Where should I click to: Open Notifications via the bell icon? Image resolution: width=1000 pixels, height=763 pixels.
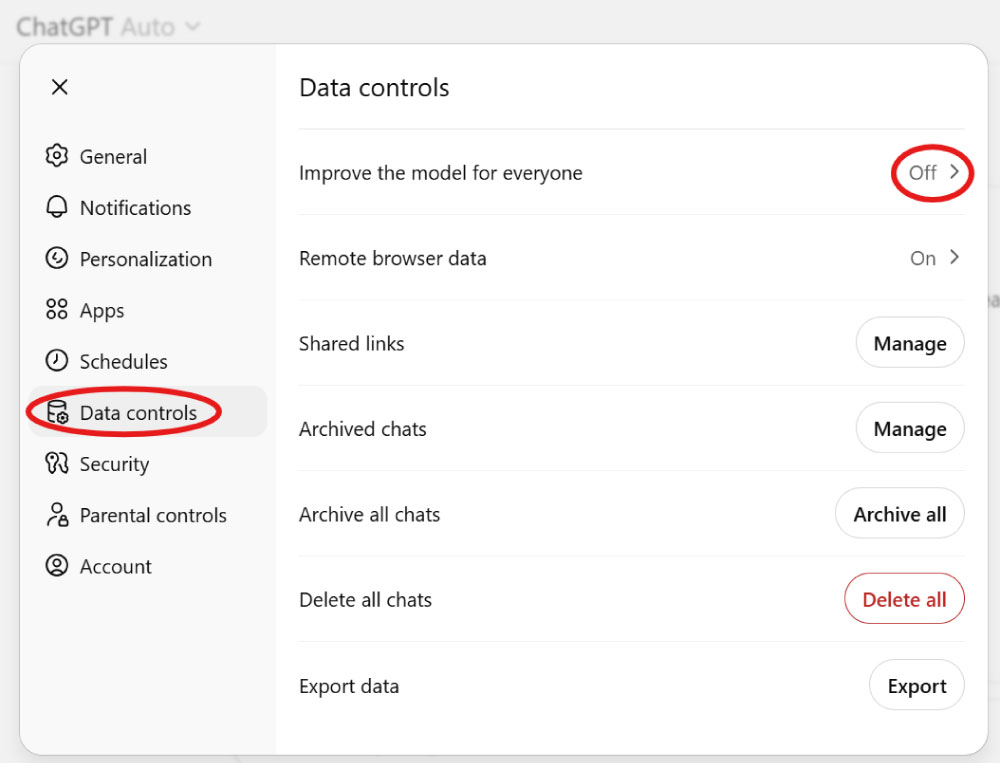58,207
